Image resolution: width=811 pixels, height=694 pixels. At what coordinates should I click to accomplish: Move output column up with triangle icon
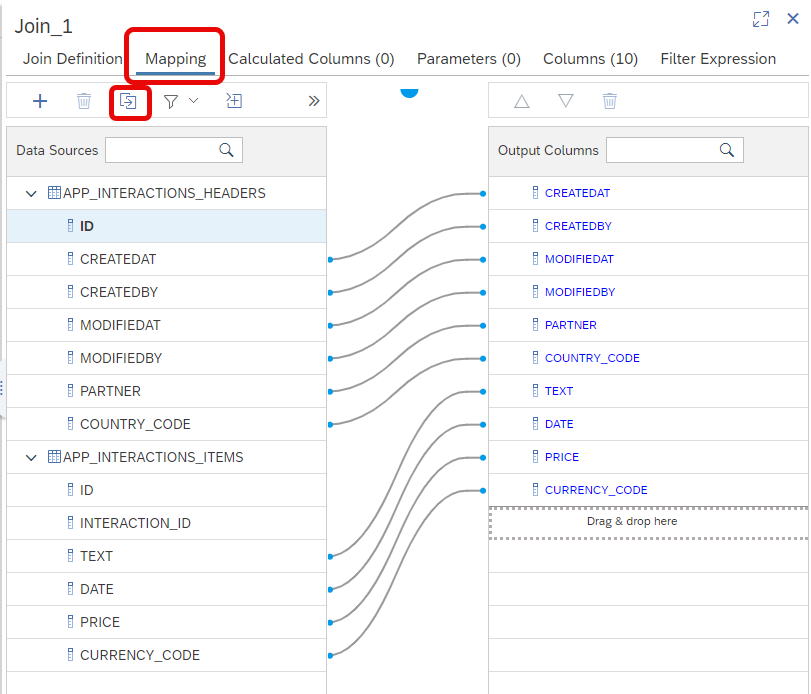[522, 101]
